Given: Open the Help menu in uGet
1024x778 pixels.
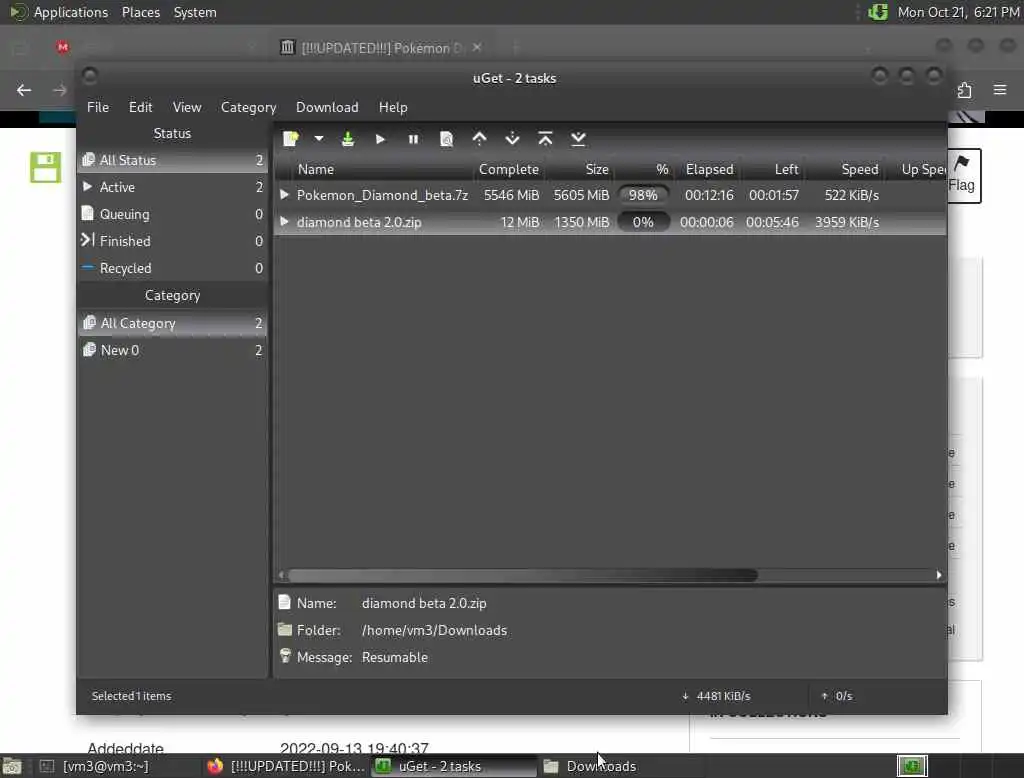Looking at the screenshot, I should coord(393,107).
